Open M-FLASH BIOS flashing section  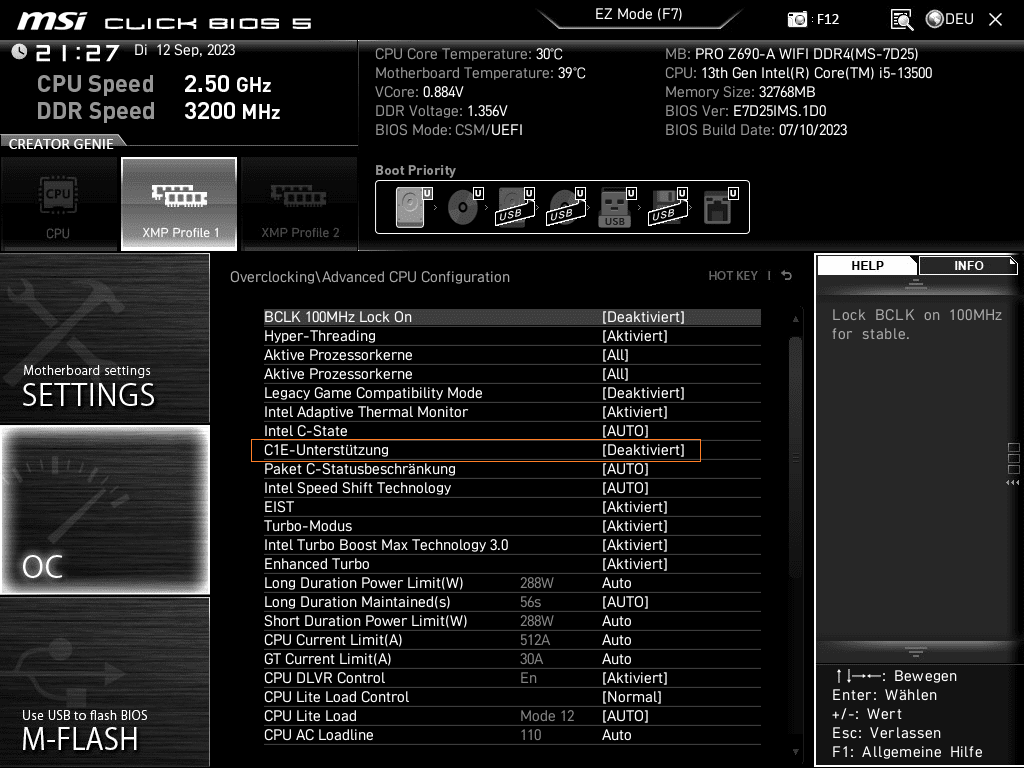(x=104, y=681)
